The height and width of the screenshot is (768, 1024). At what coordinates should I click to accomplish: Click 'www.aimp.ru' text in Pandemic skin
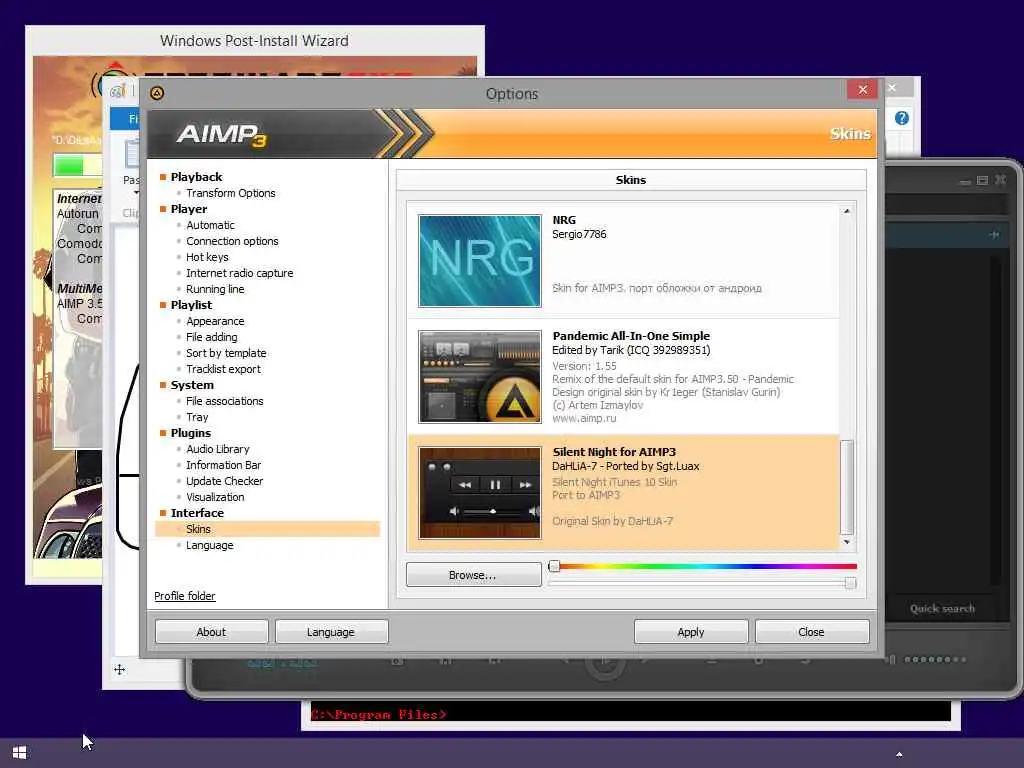click(584, 419)
